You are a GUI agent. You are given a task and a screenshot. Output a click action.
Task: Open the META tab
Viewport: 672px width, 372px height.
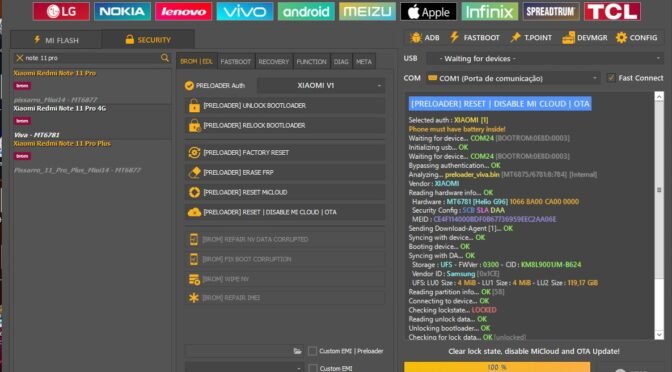(x=363, y=62)
